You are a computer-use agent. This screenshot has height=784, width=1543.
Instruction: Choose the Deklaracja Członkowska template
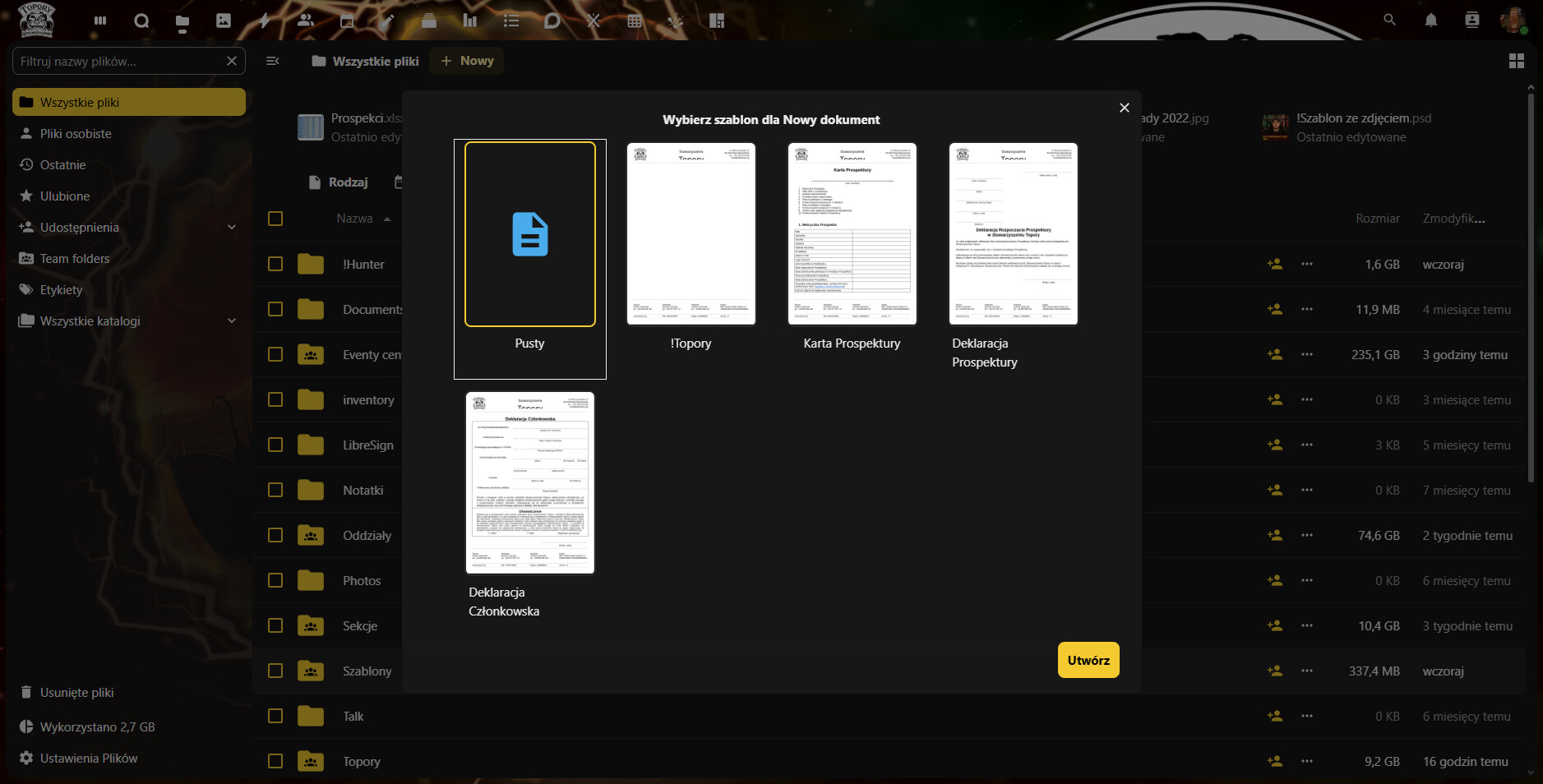(x=530, y=483)
